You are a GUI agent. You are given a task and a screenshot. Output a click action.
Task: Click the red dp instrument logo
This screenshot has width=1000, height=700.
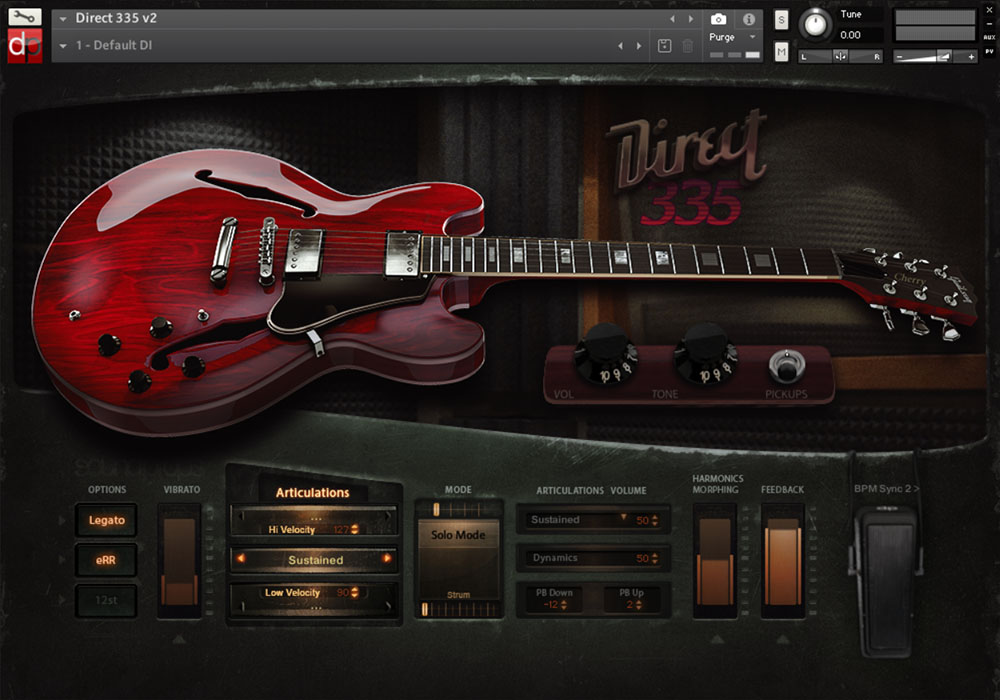click(24, 46)
